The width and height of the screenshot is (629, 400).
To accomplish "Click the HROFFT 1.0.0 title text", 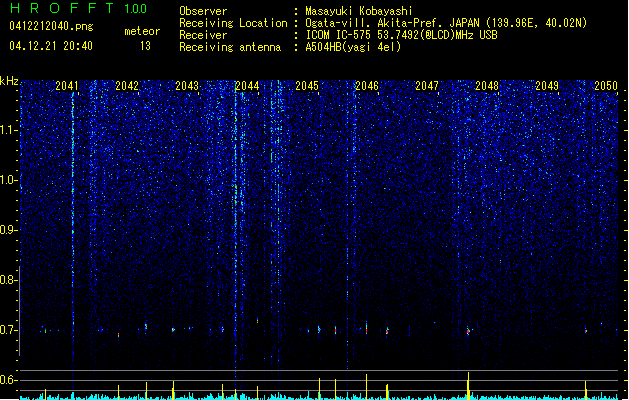I will 78,8.
